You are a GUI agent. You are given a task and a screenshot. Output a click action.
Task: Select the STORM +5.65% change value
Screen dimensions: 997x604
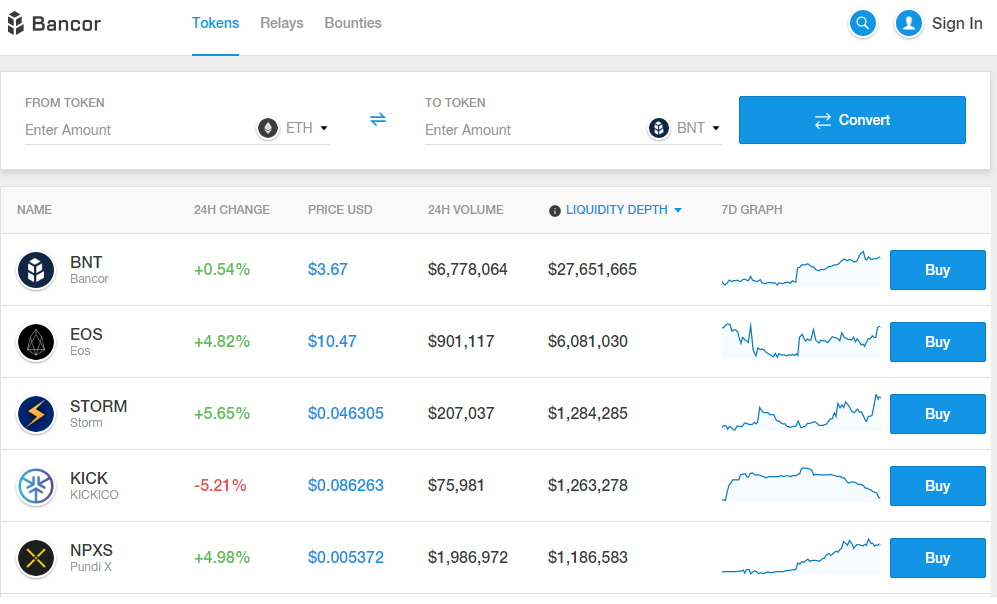coord(222,413)
